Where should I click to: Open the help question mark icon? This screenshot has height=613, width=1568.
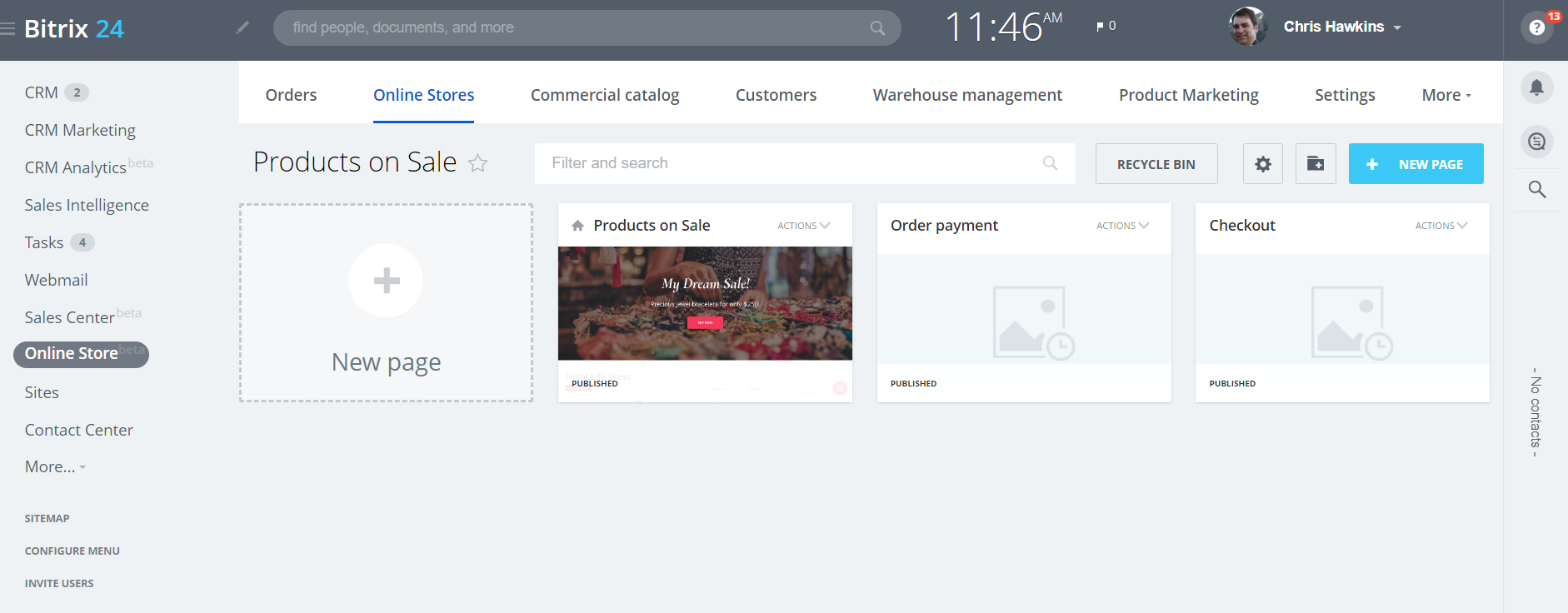pyautogui.click(x=1537, y=27)
